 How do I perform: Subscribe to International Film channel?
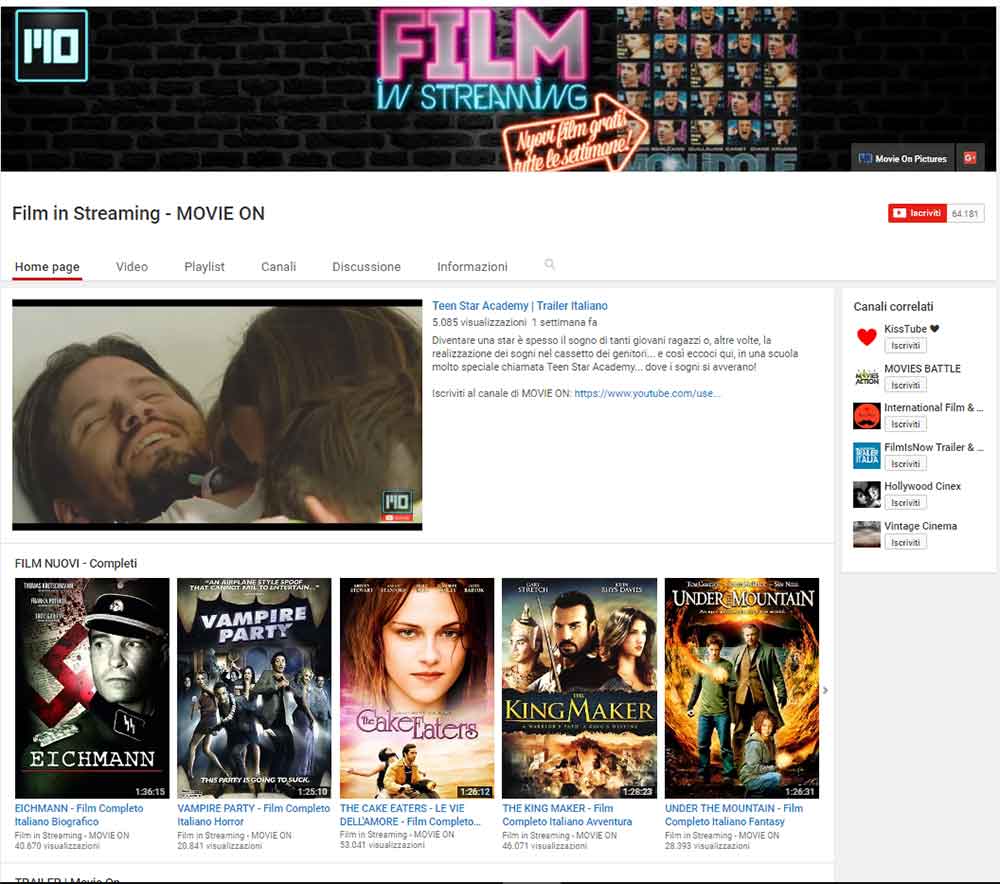point(906,424)
